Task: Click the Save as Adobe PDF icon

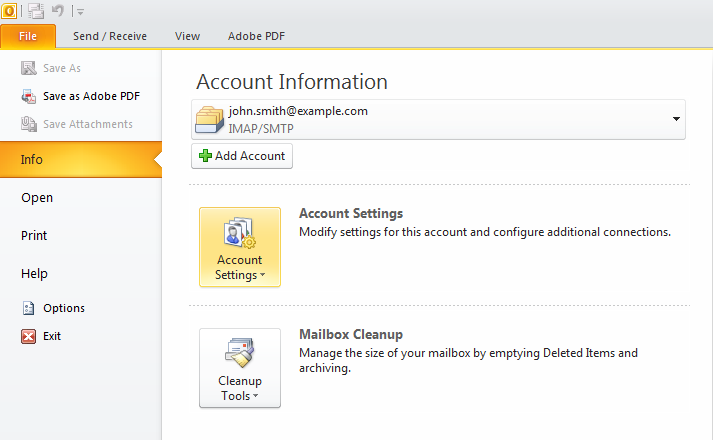Action: click(29, 96)
